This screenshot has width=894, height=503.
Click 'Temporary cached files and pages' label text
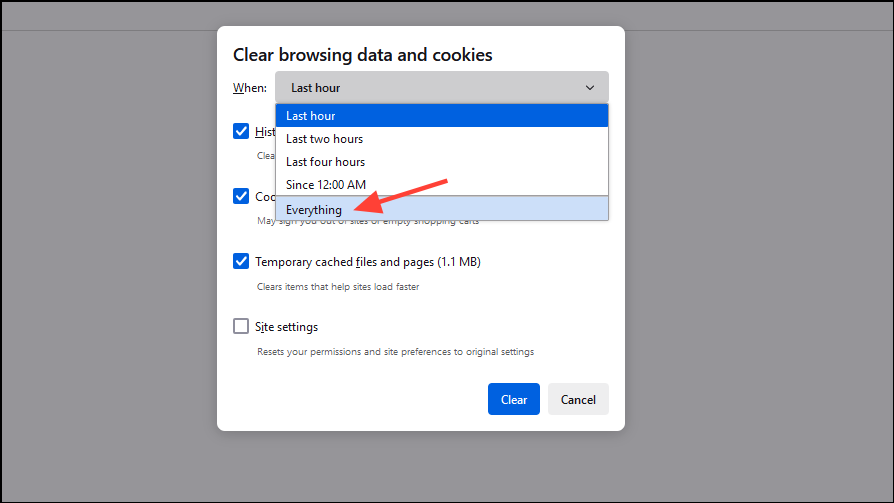pyautogui.click(x=368, y=262)
